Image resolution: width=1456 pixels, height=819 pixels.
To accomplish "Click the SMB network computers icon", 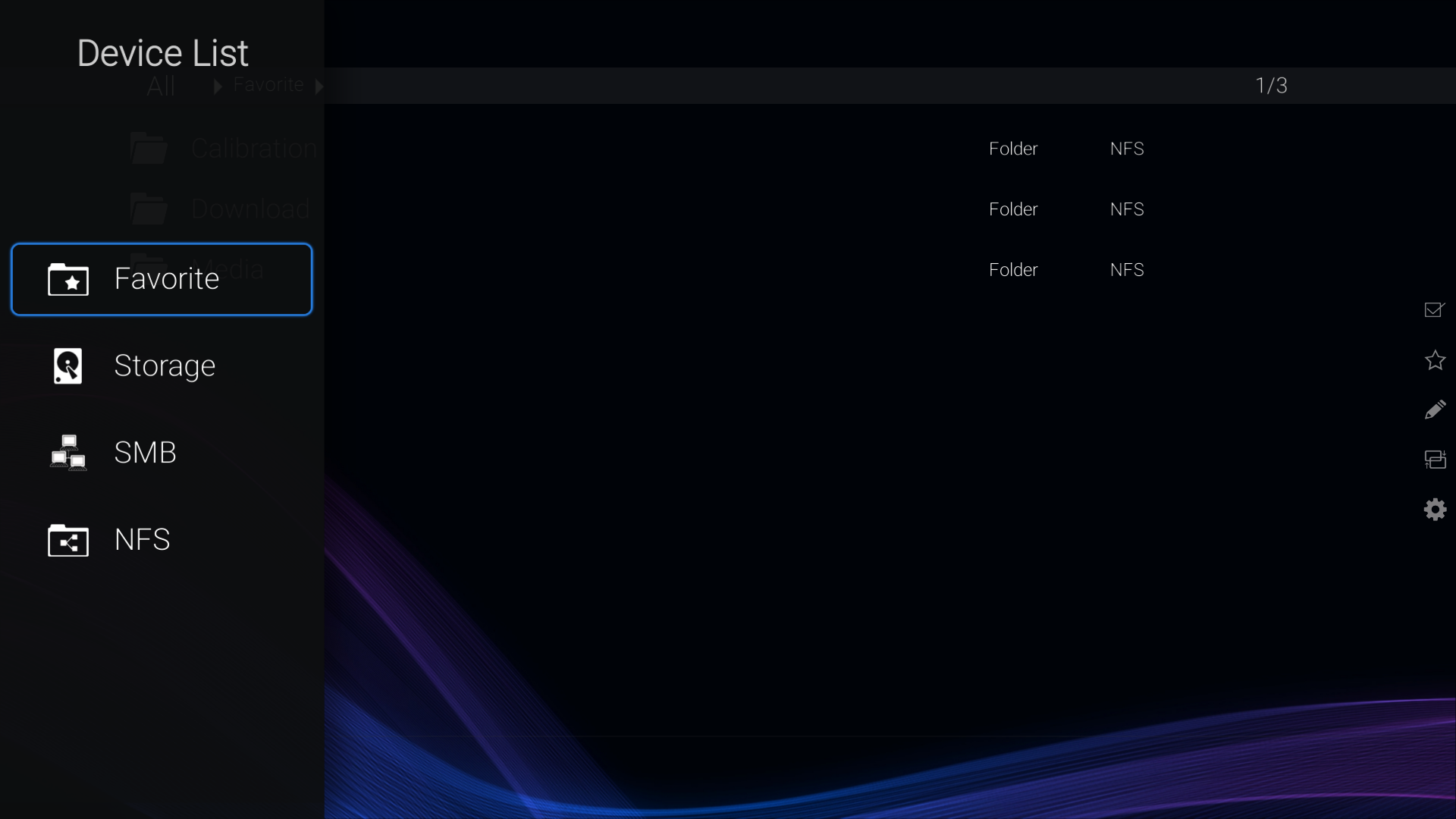I will click(68, 453).
